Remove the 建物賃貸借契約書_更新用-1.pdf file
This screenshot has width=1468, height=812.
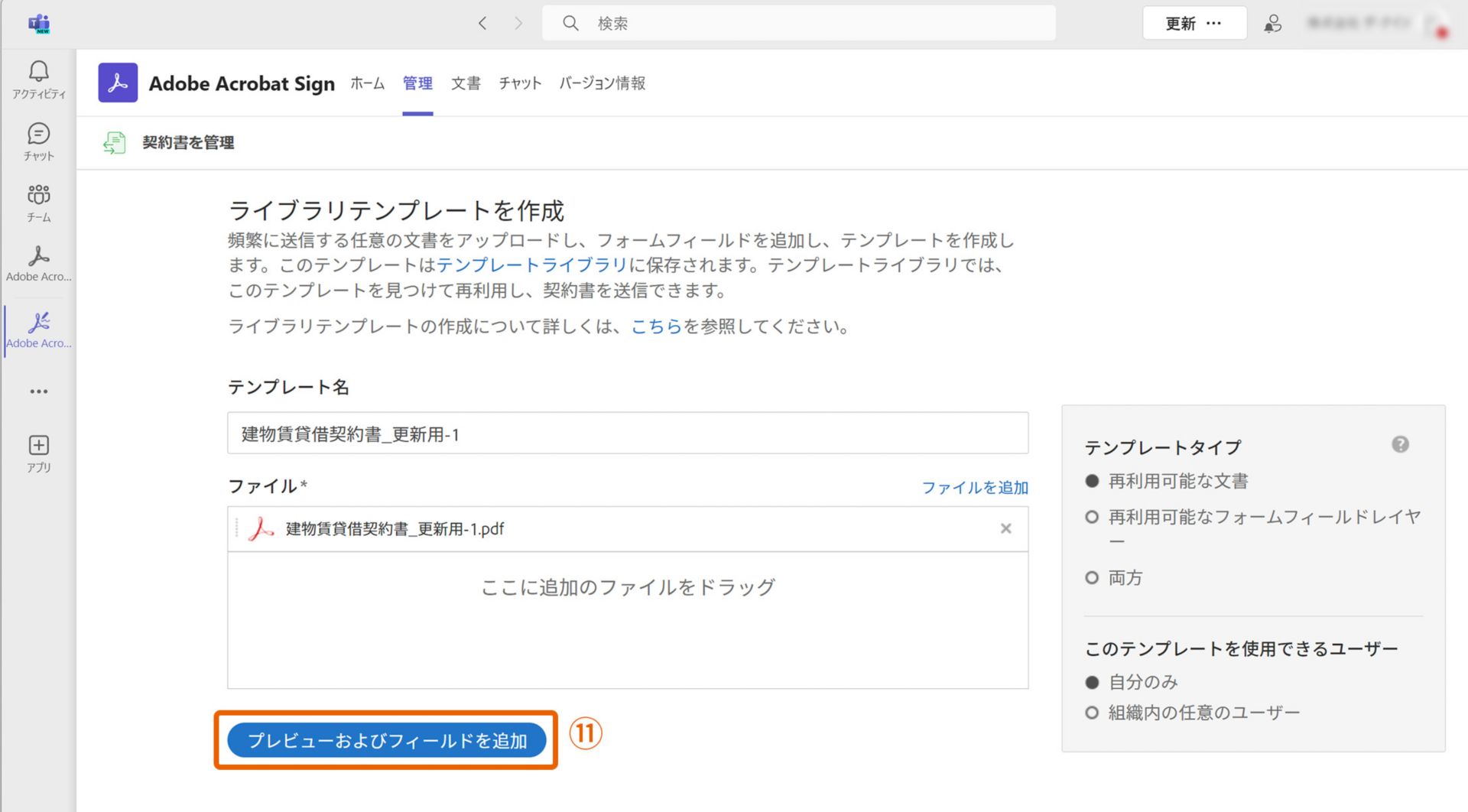pyautogui.click(x=1005, y=528)
